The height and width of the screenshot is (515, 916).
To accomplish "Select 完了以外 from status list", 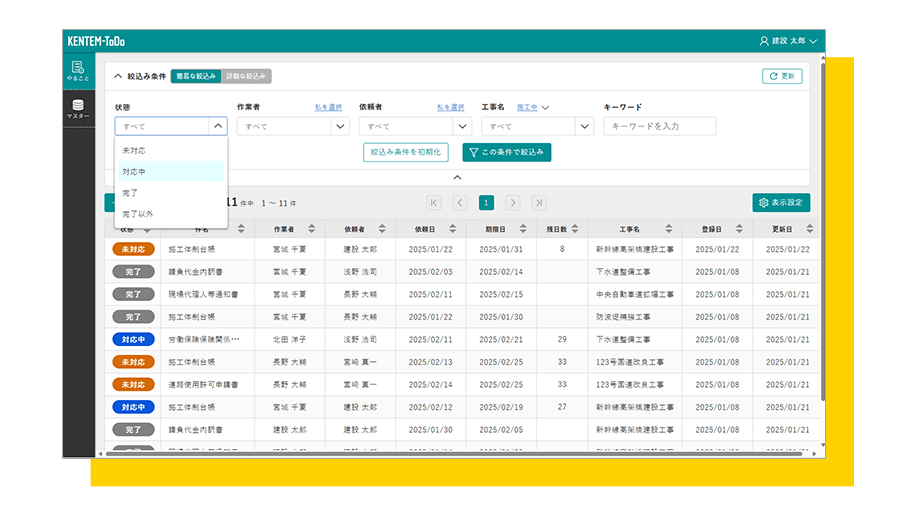I will pyautogui.click(x=171, y=214).
